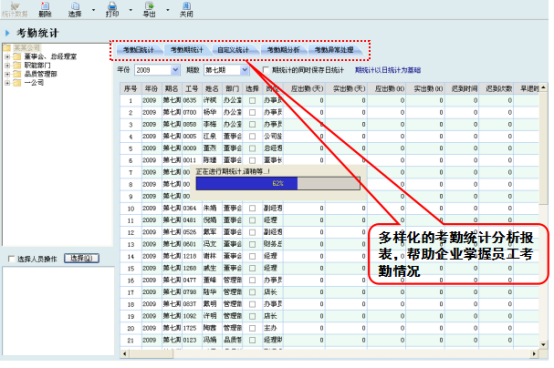Click the table's scroll down arrow
Viewport: 554px width, 368px height.
[543, 345]
